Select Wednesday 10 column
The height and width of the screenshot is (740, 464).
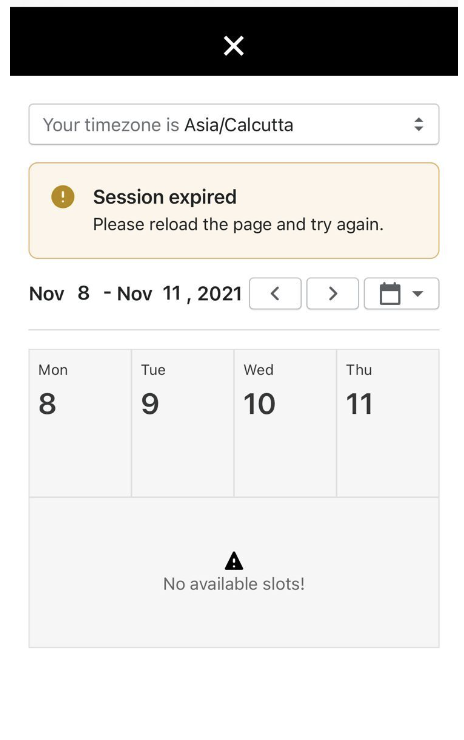pos(285,423)
